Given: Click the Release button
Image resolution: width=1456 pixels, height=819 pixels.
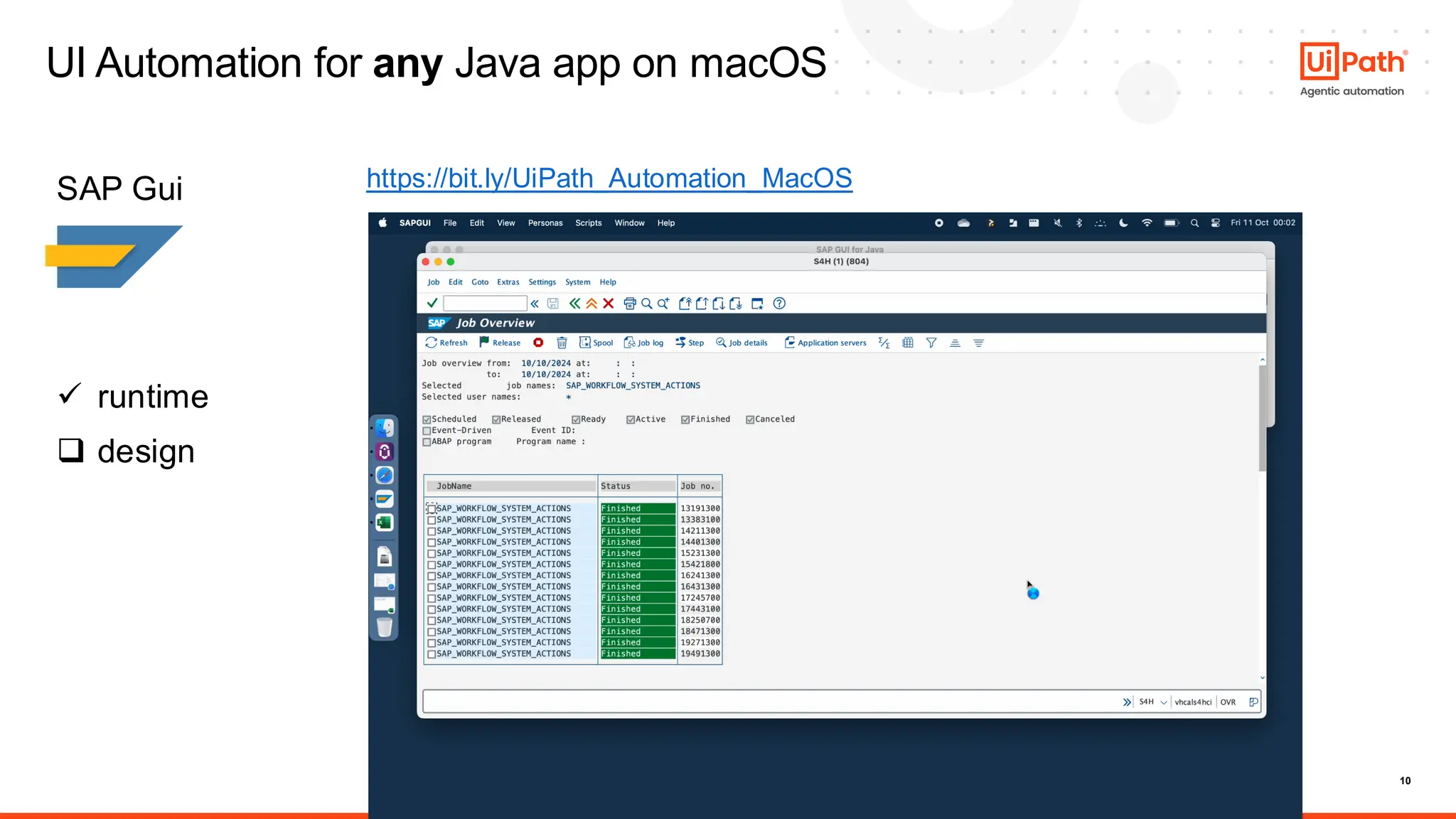Looking at the screenshot, I should [x=500, y=343].
